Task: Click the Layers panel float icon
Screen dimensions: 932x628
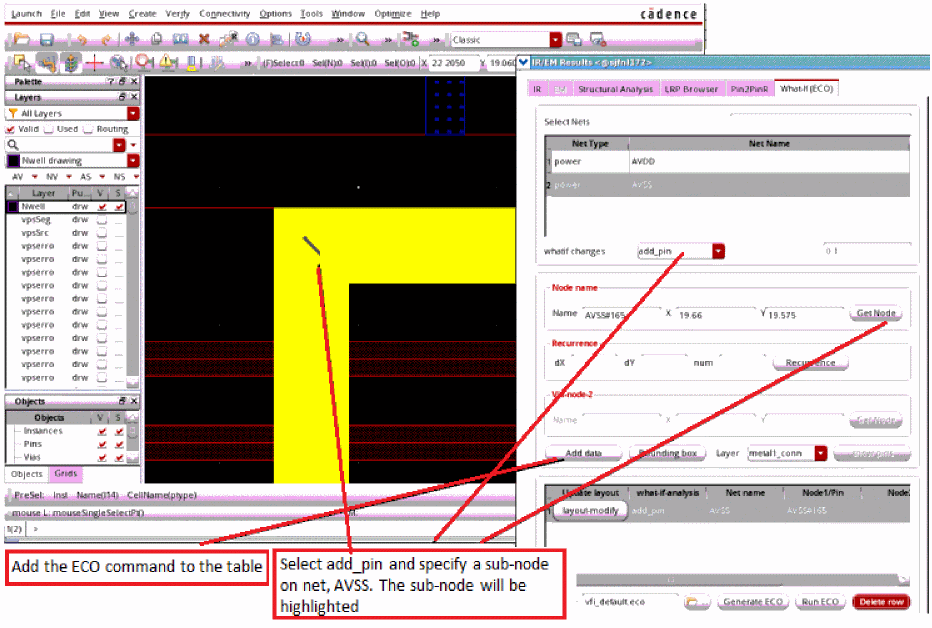Action: (x=122, y=97)
